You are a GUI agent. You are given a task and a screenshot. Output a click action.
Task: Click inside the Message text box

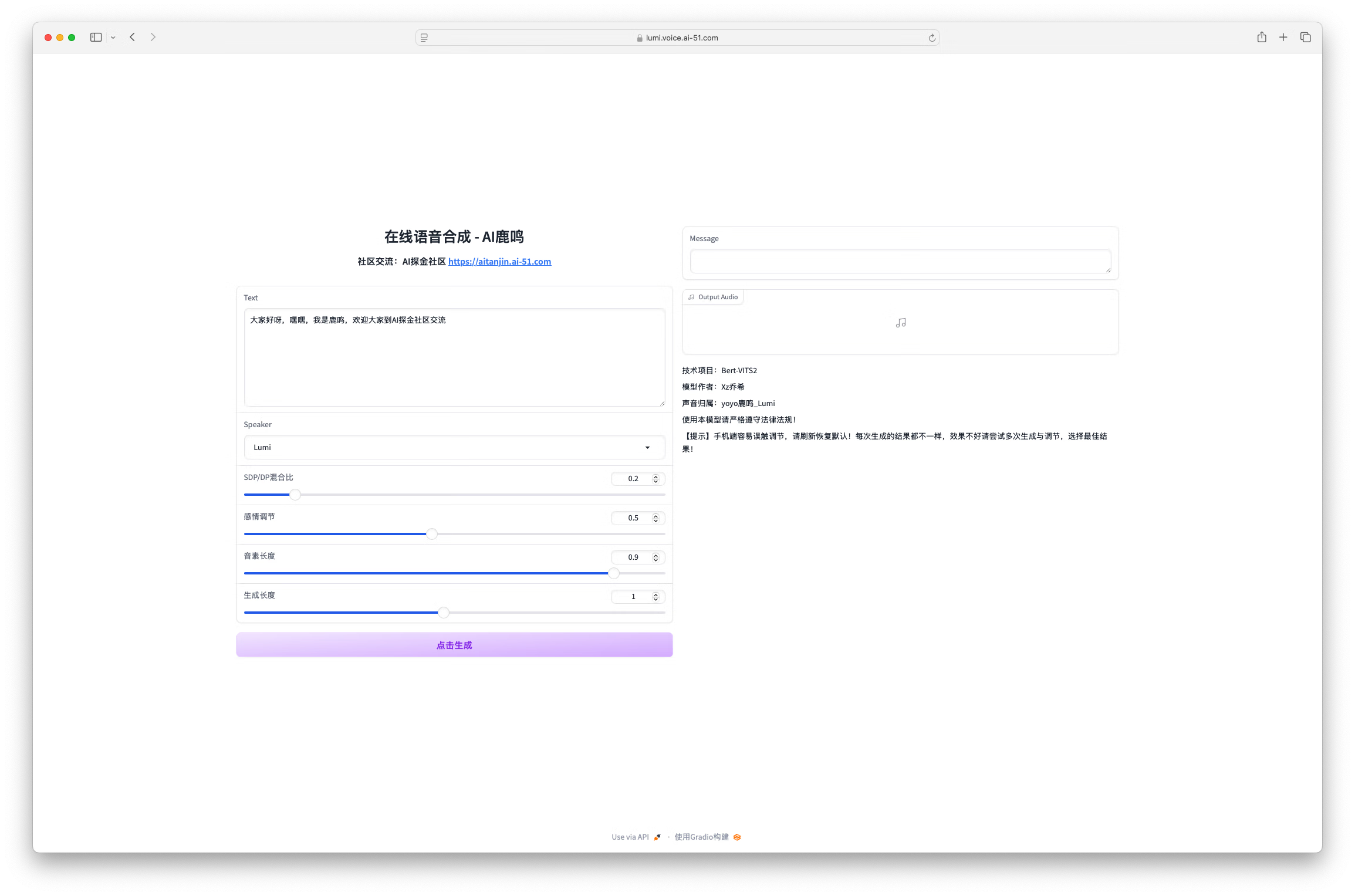(900, 261)
